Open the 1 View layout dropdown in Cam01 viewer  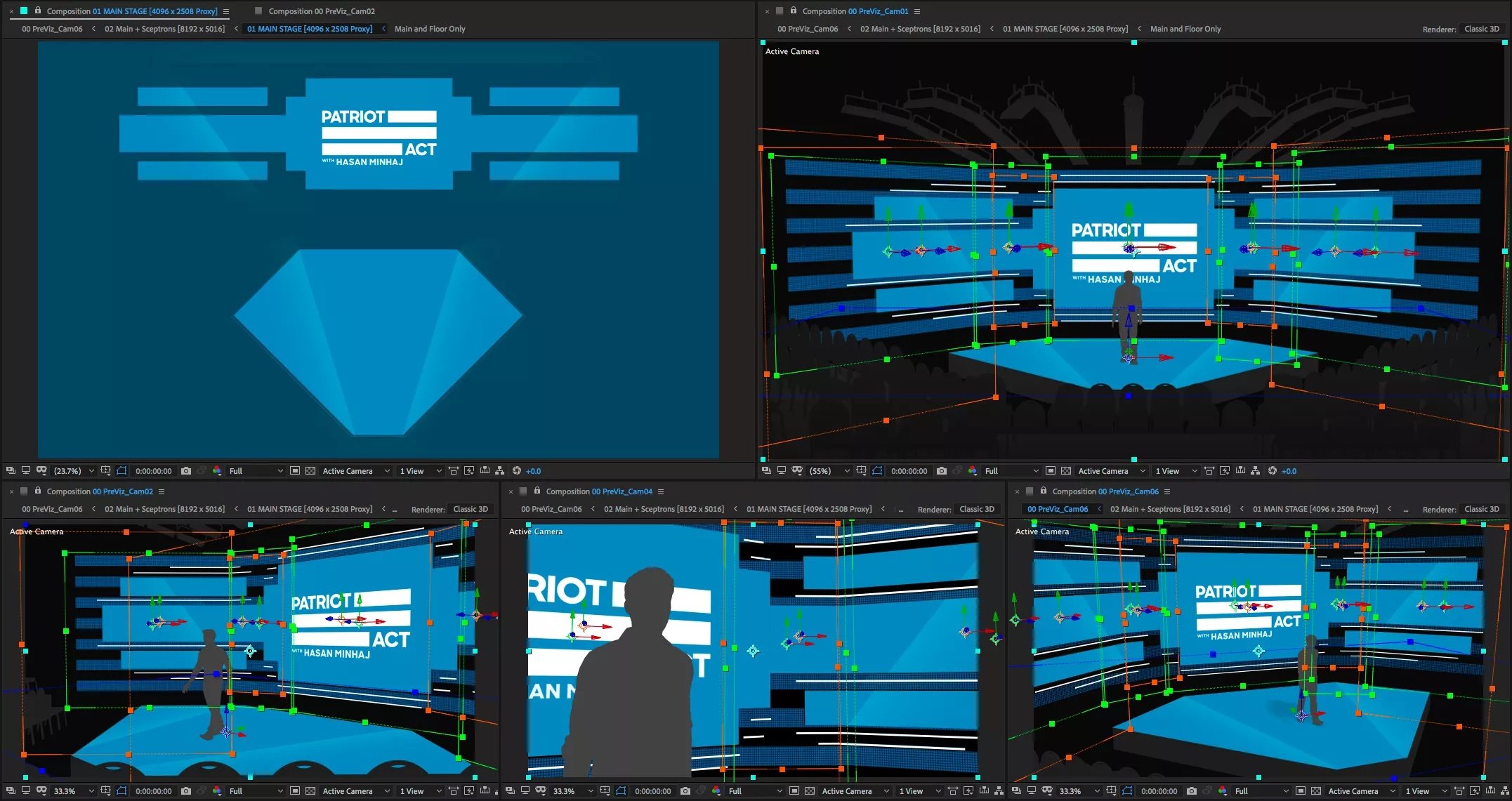pos(1175,471)
